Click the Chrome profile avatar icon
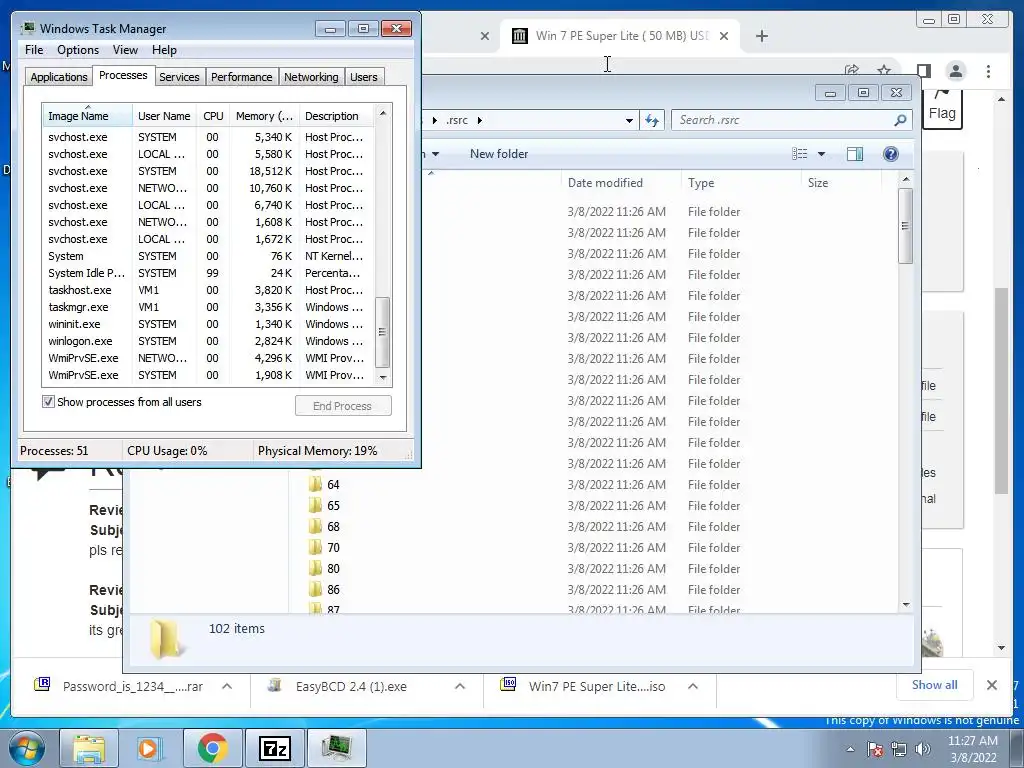The height and width of the screenshot is (768, 1024). pos(955,71)
